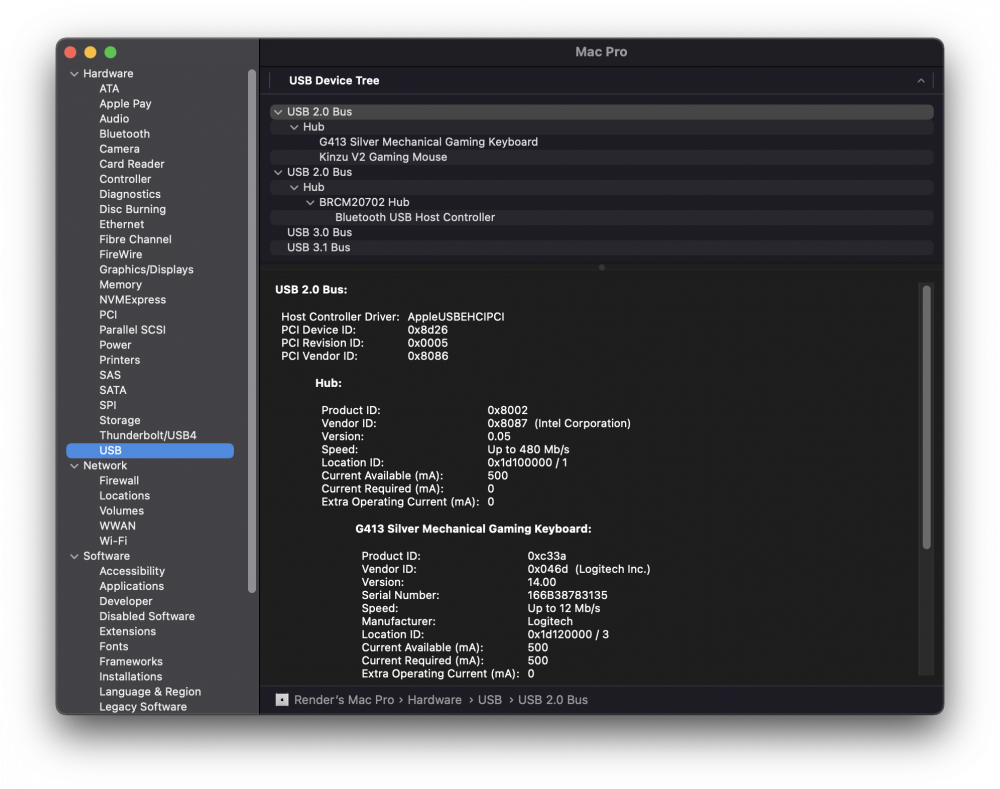The image size is (1000, 789).
Task: Open Controller in the sidebar
Action: 125,179
